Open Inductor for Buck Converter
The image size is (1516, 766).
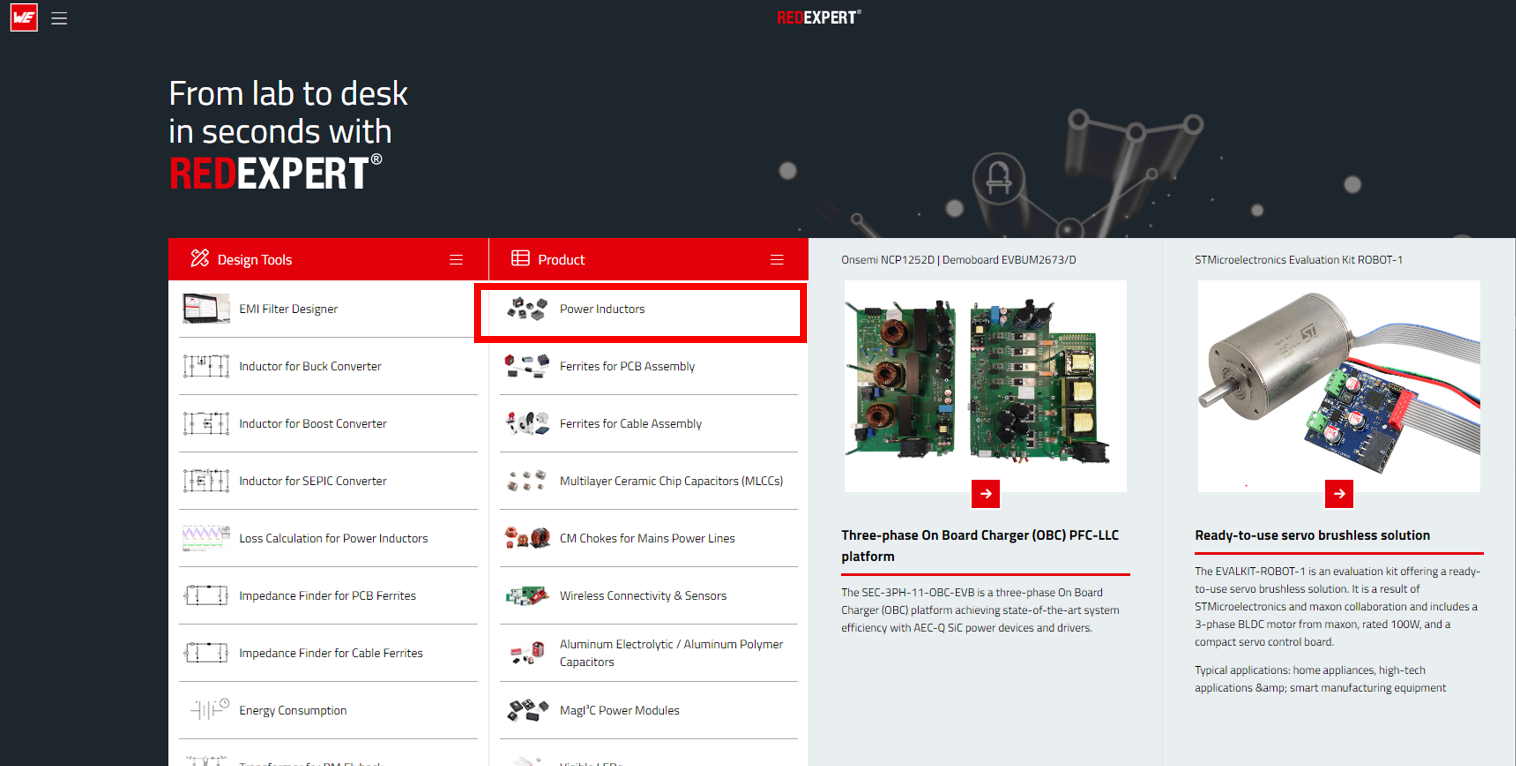click(x=310, y=366)
